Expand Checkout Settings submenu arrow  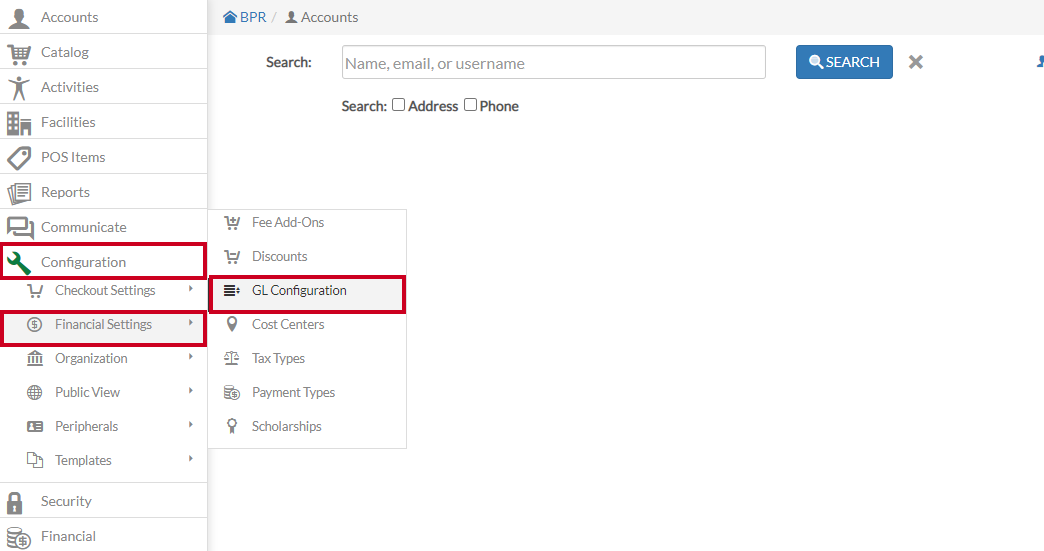190,289
